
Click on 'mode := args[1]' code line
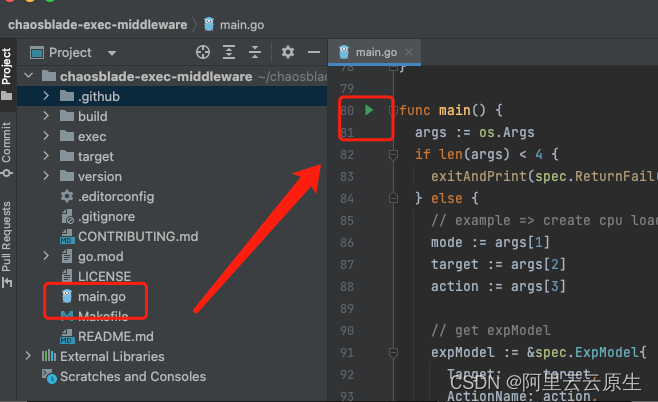490,243
